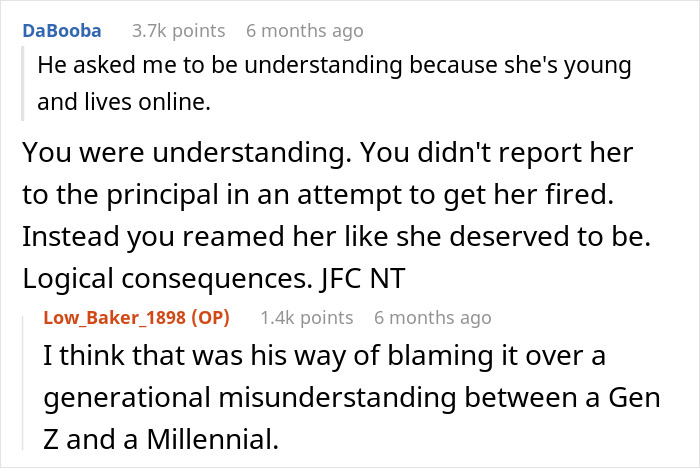700x468 pixels.
Task: Open DaBooba comment's 6 months ago timestamp
Action: (304, 31)
